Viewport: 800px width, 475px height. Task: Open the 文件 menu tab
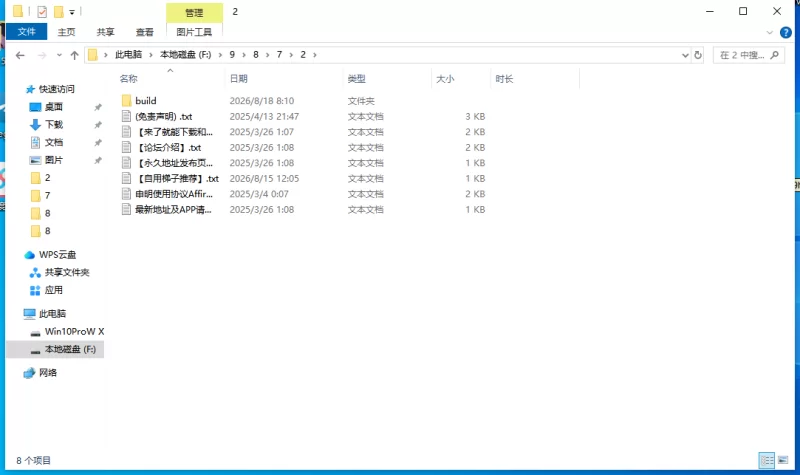pos(27,32)
